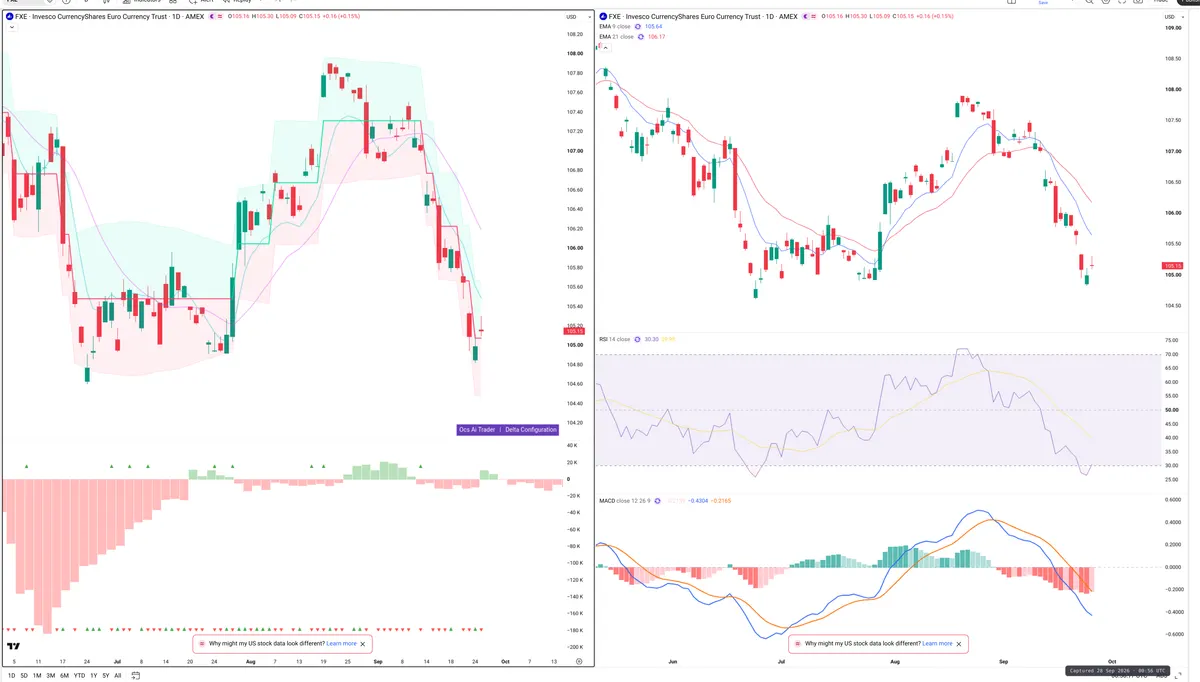Dismiss the left chart US stock data notice
Image resolution: width=1200 pixels, height=682 pixels.
click(364, 644)
